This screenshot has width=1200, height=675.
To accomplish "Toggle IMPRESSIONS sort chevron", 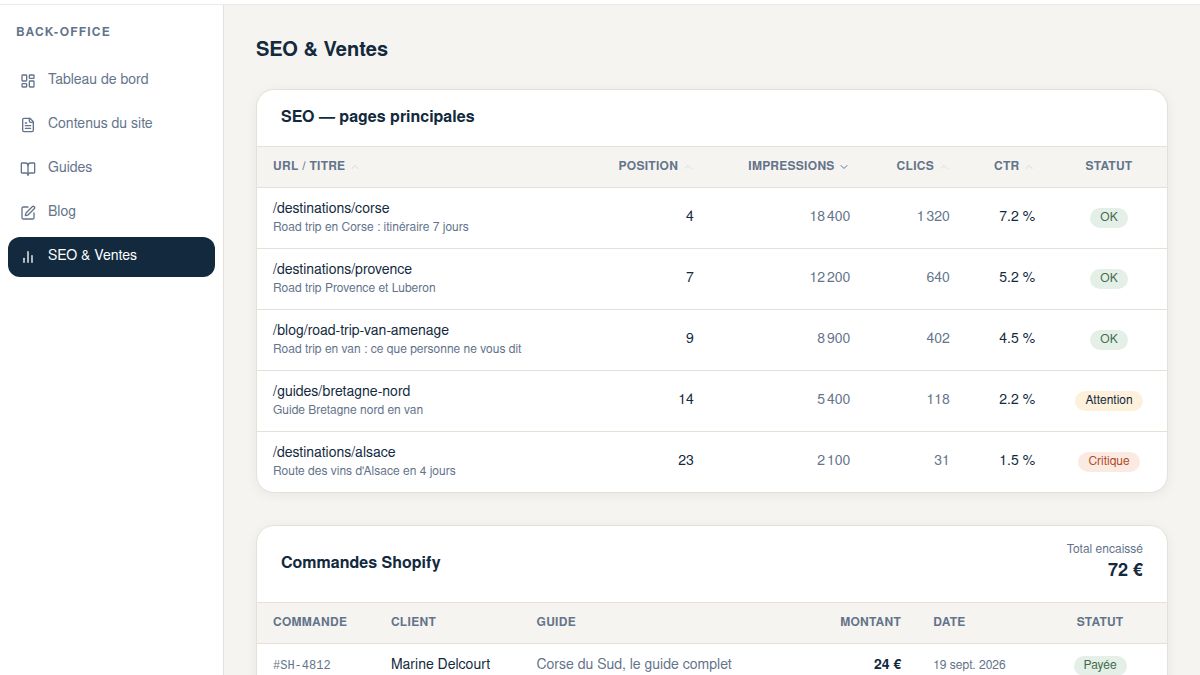I will point(844,167).
